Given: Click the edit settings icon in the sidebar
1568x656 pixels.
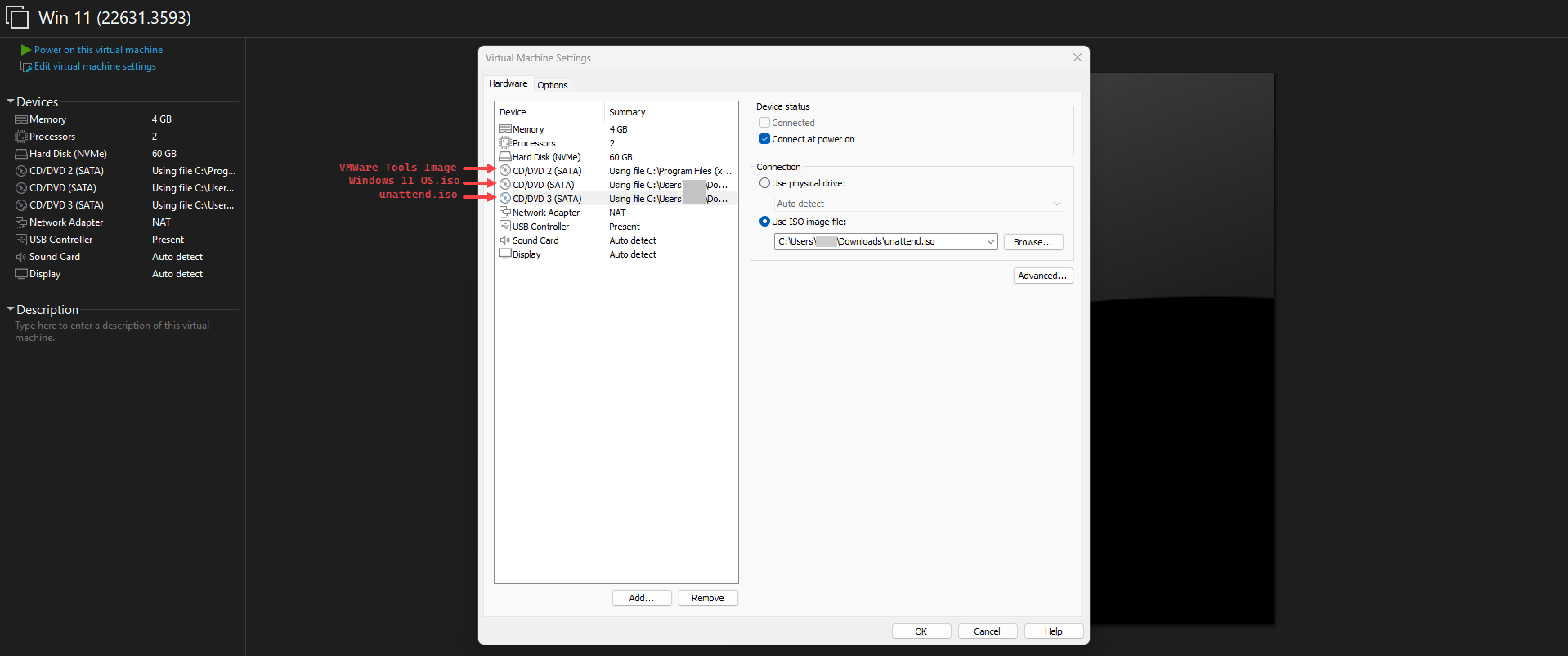Looking at the screenshot, I should coord(26,66).
